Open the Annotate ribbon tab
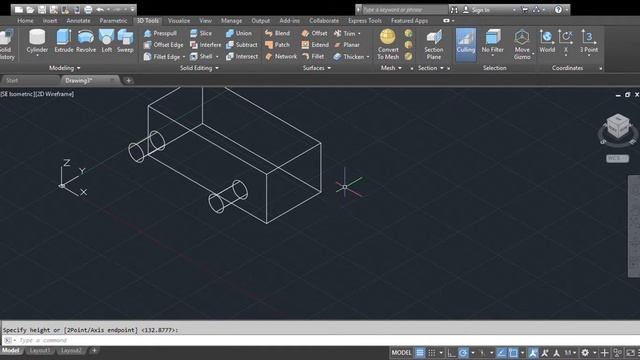This screenshot has width=640, height=360. tap(78, 21)
